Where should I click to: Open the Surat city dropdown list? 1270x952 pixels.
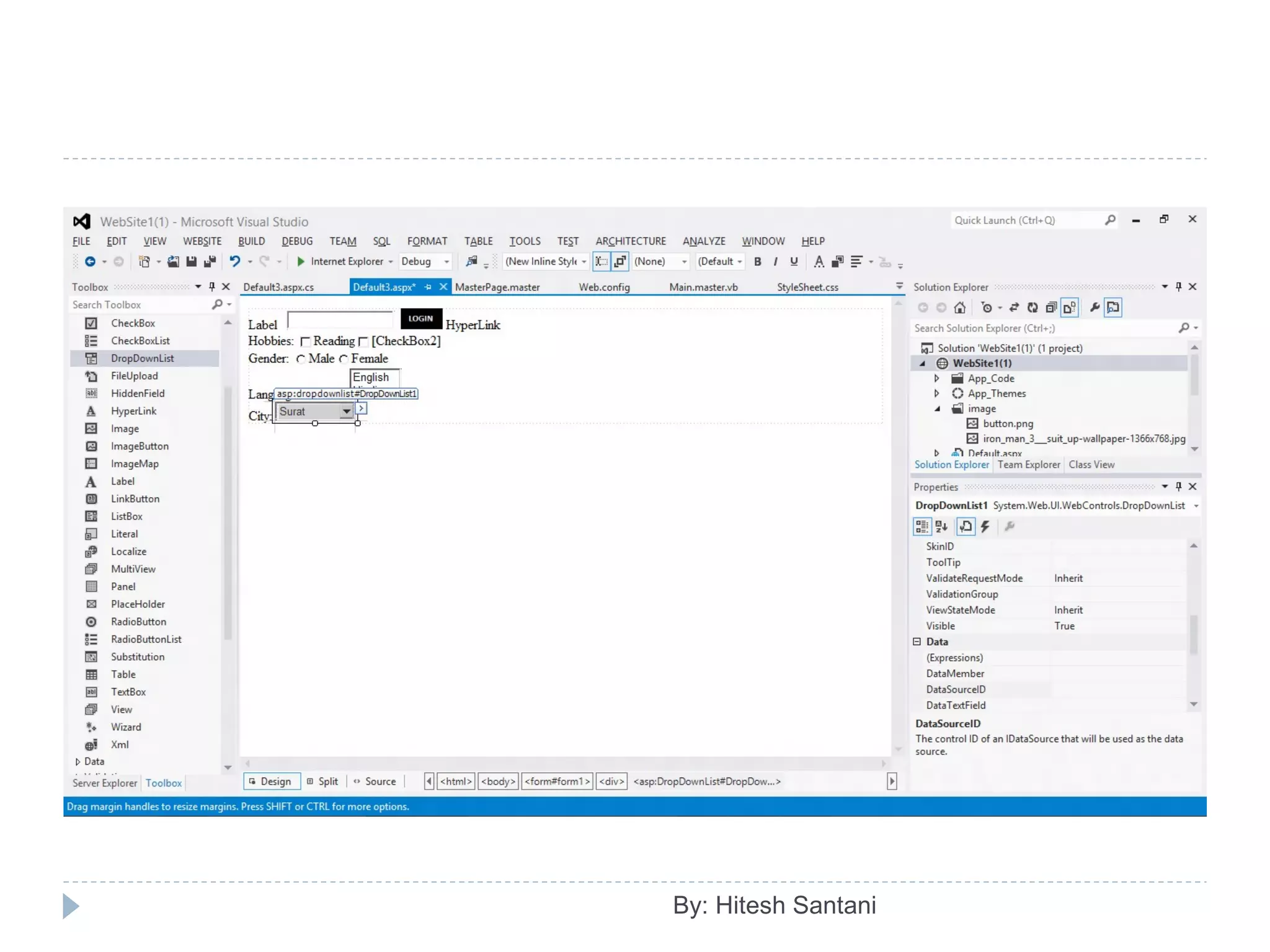tap(346, 412)
